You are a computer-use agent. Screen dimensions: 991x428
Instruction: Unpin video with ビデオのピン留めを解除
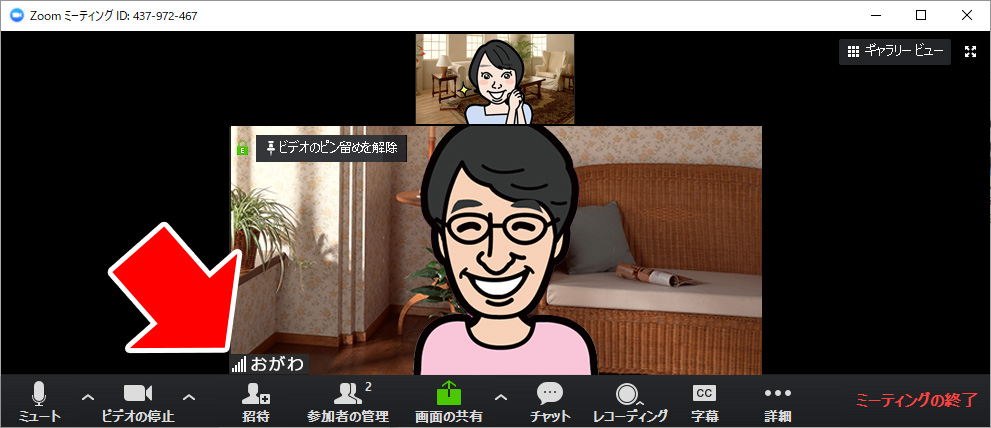pos(331,148)
